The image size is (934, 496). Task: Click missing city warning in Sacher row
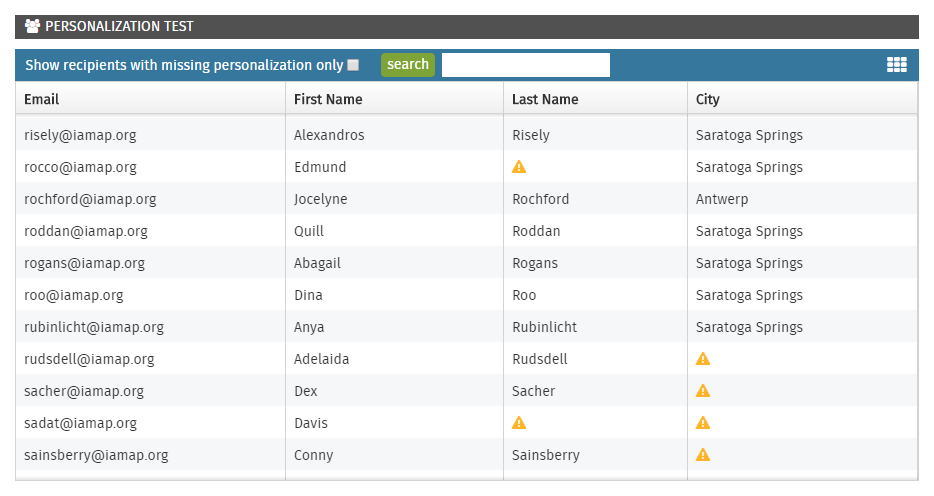[703, 391]
